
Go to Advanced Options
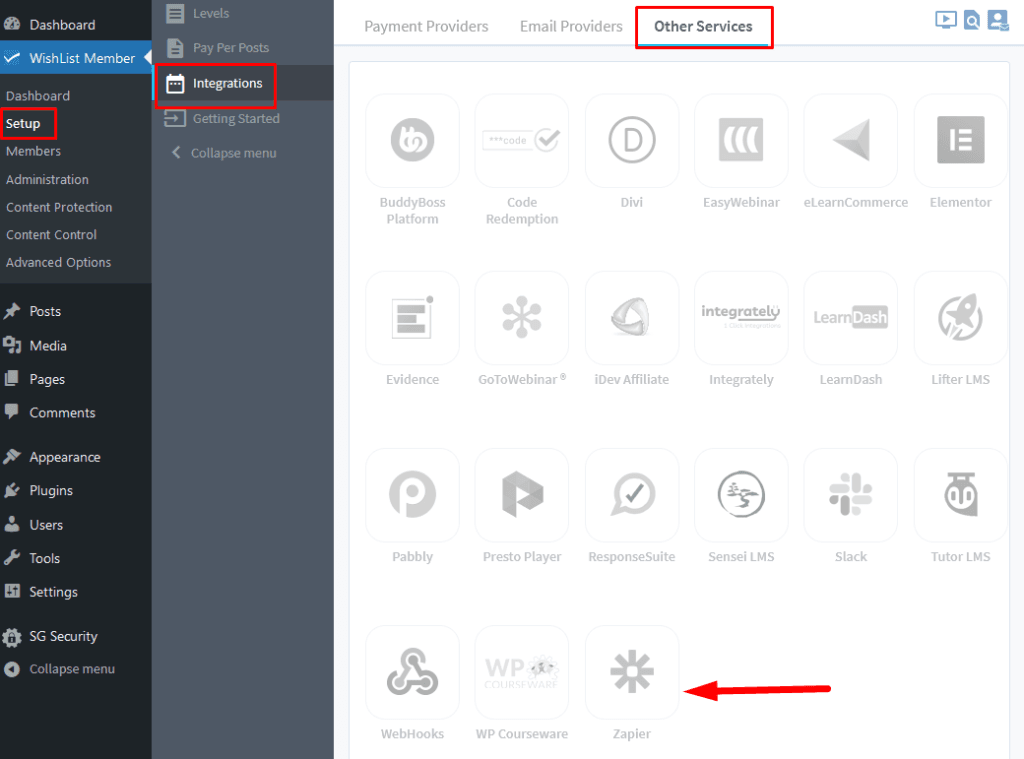tap(58, 262)
